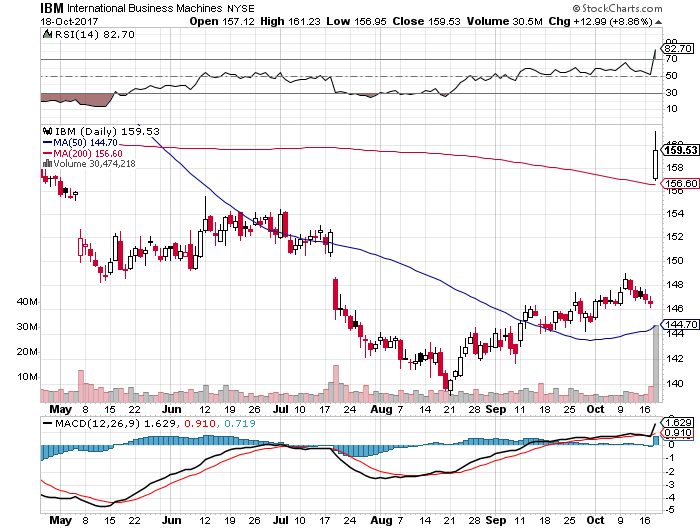Click the MACD wave icon in lower panel
The width and height of the screenshot is (700, 528).
pos(45,424)
